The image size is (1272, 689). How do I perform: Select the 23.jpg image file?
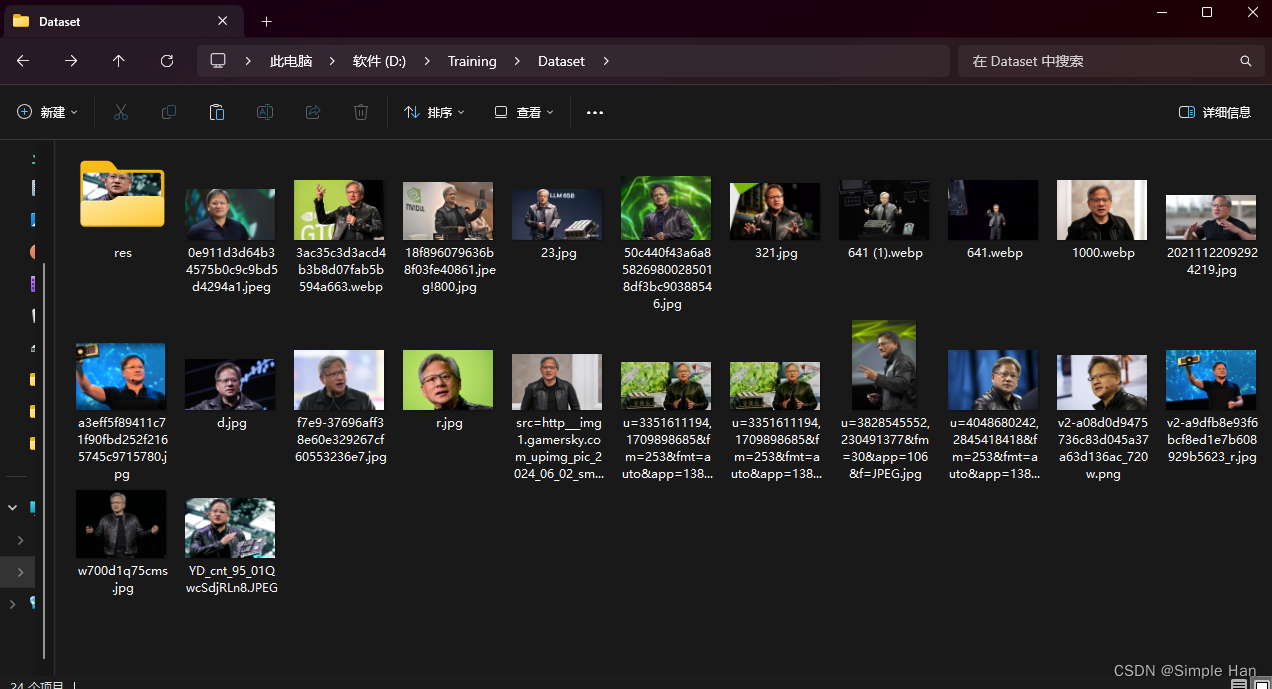(x=557, y=225)
